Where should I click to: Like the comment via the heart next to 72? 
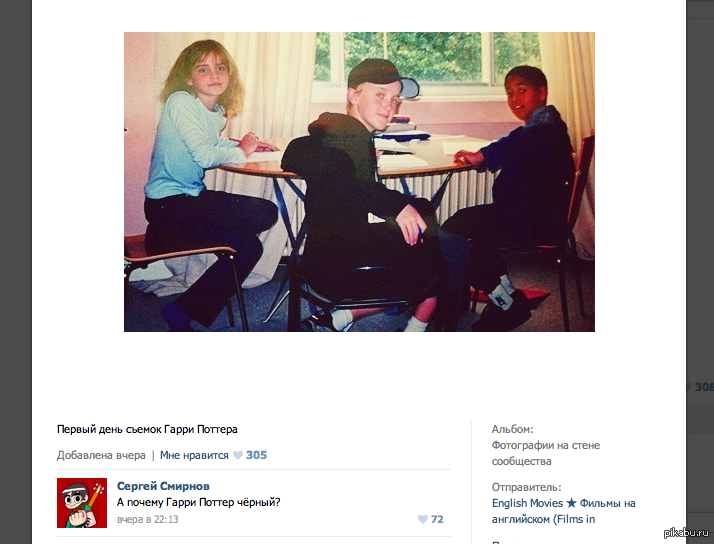(423, 519)
